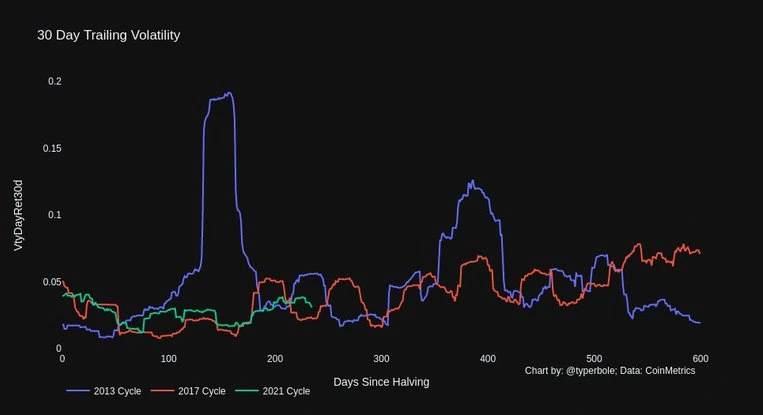Screen dimensions: 763x415
Task: Click the red 2017 Cycle legend line swatch
Action: coord(162,391)
